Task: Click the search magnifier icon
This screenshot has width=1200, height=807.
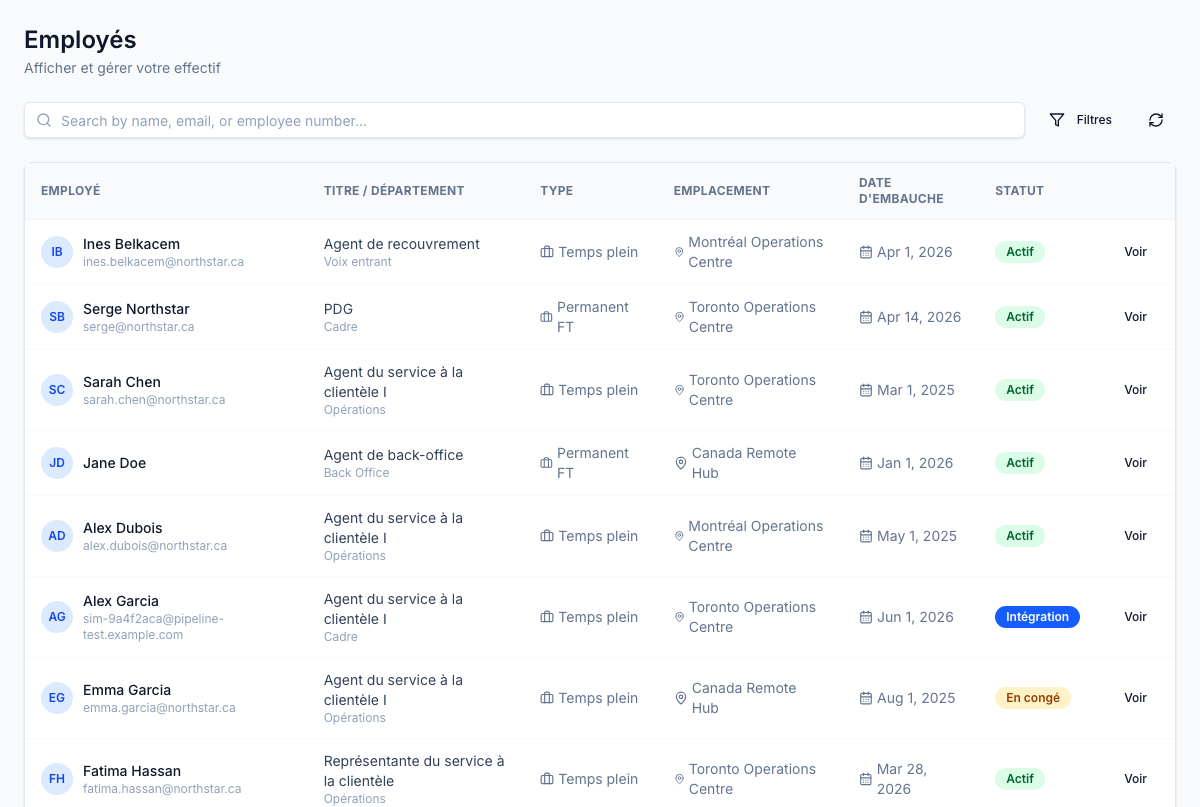Action: [44, 120]
